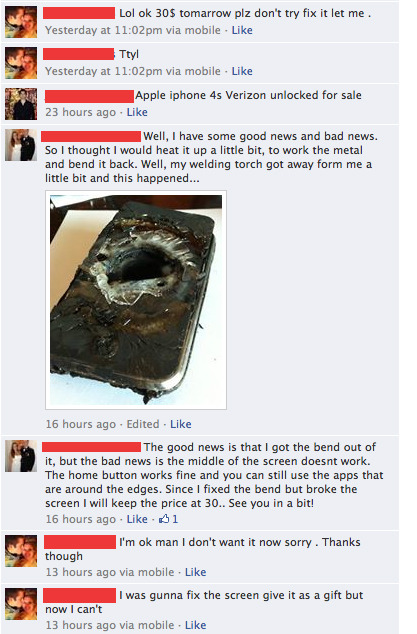Open the burnt iPhone photo
The width and height of the screenshot is (417, 634).
click(x=136, y=300)
